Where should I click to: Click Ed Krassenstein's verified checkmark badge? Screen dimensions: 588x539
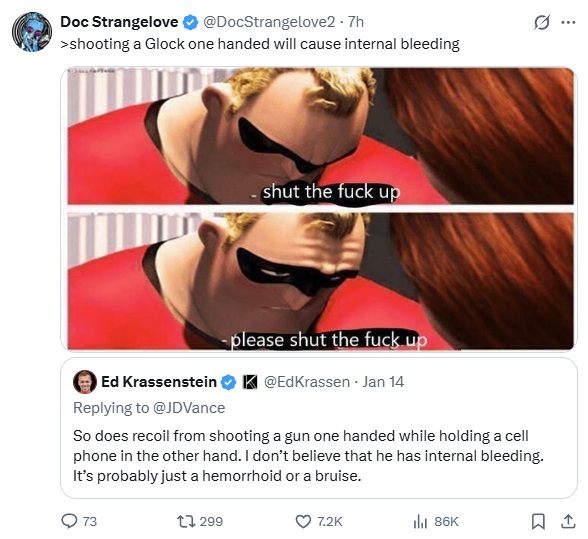coord(228,382)
